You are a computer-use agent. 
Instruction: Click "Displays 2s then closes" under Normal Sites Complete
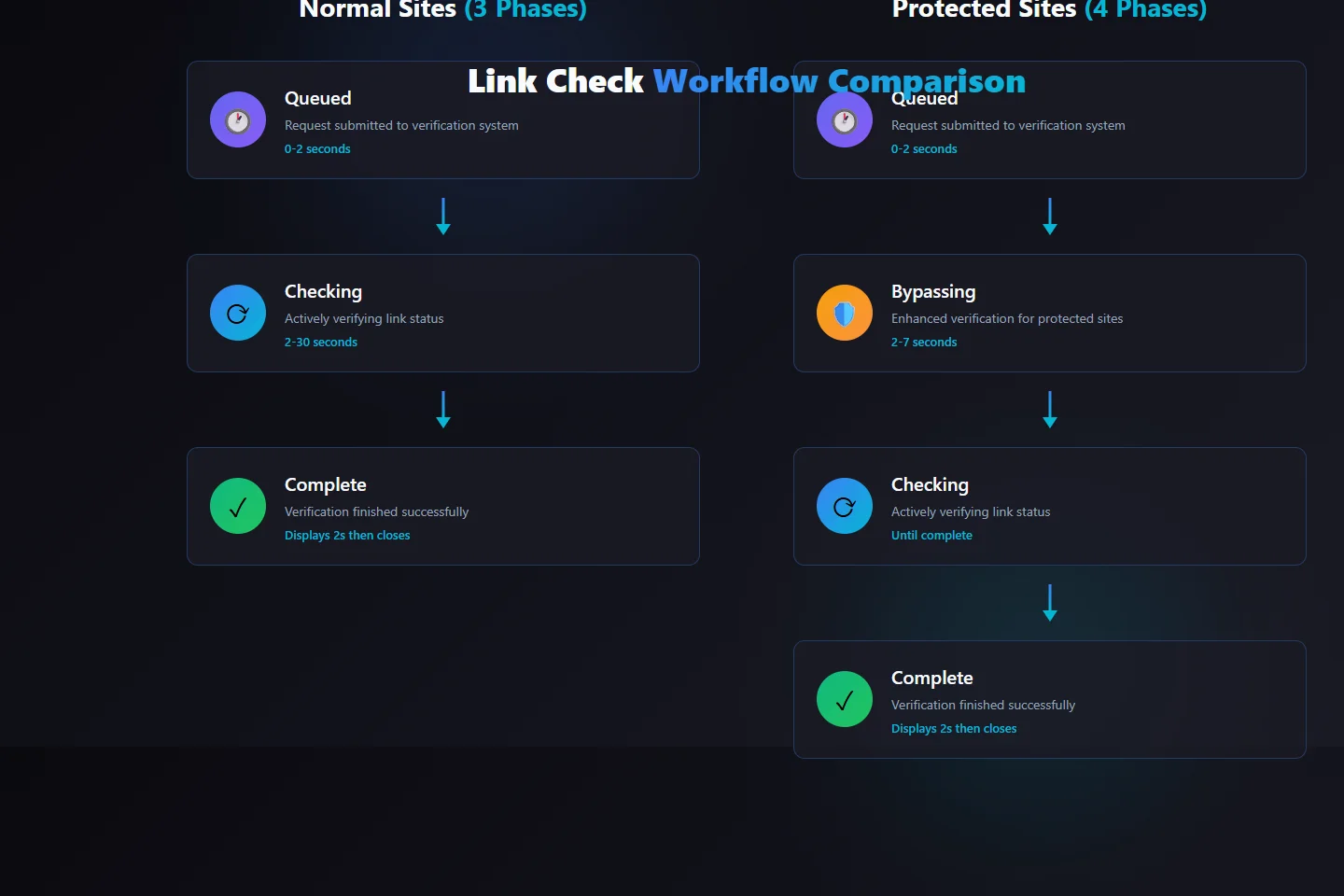[x=346, y=536]
